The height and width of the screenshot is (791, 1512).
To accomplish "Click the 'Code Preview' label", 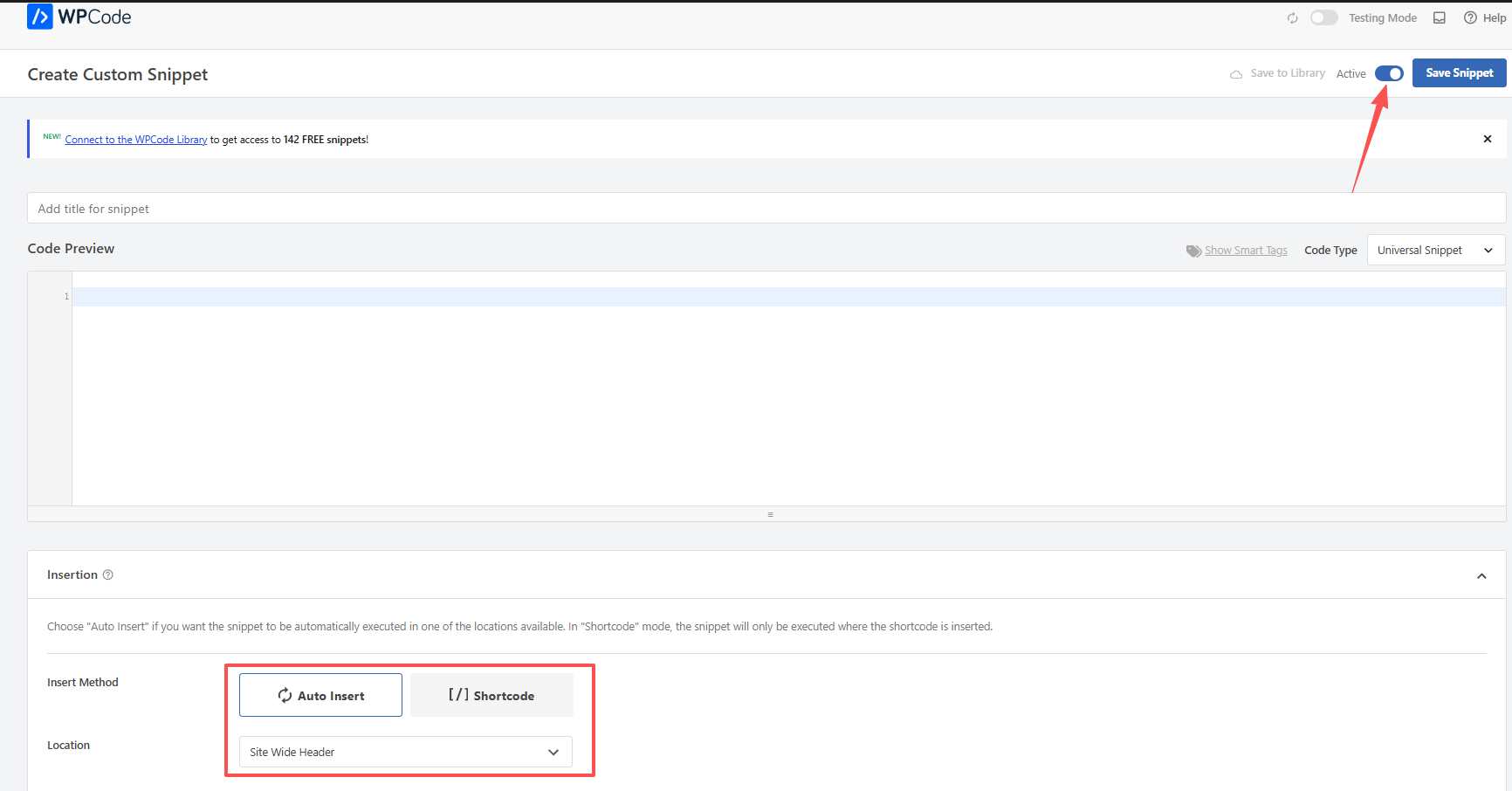I will tap(71, 249).
